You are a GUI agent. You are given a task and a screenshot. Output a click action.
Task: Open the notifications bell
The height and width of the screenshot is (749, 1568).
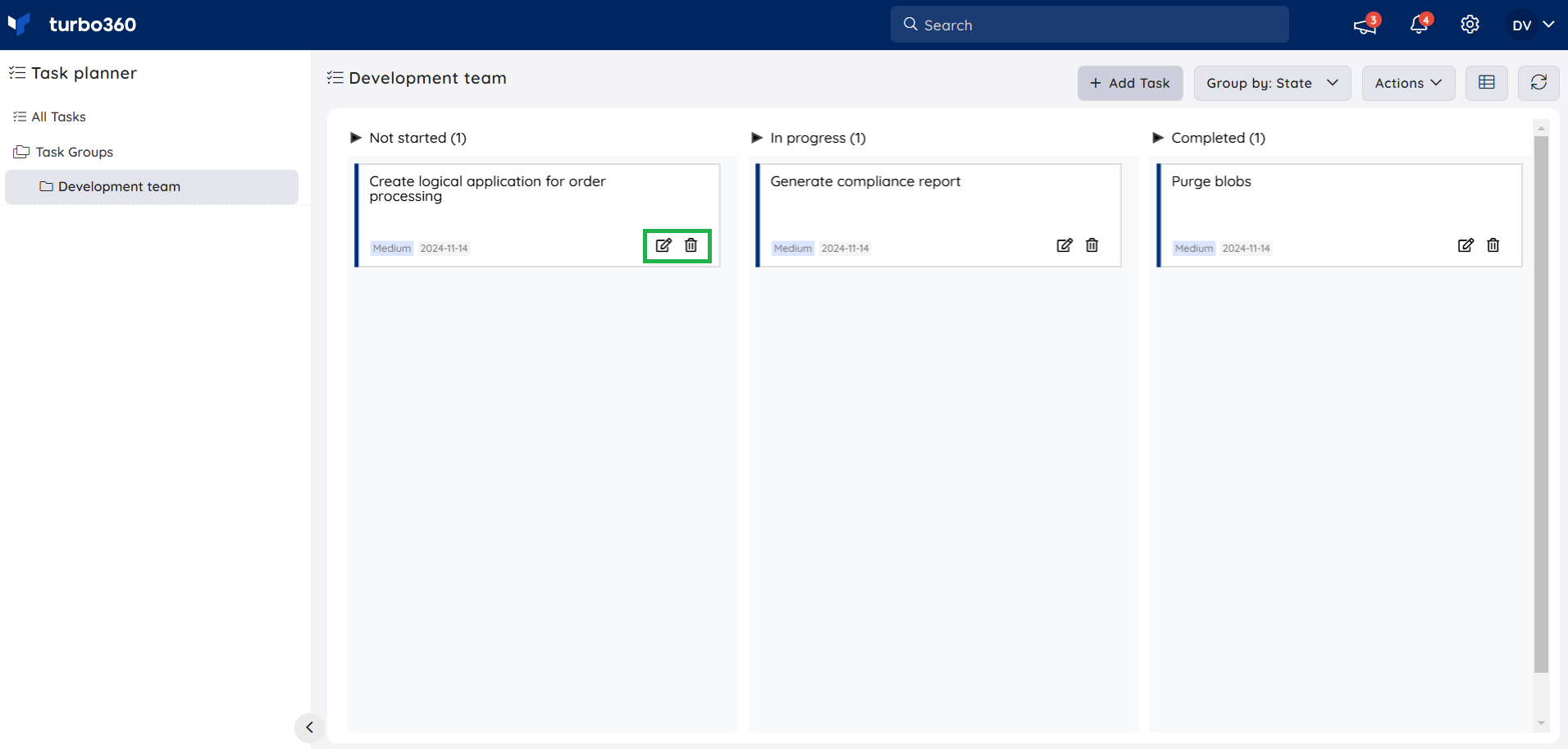[1420, 25]
